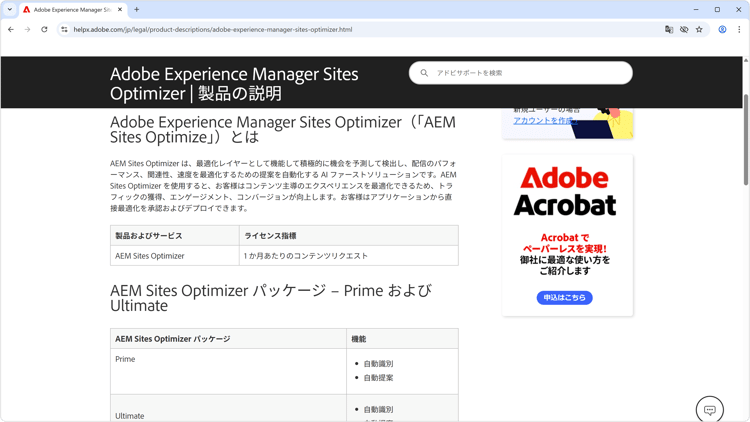Minimize the browser window
The image size is (750, 422).
[x=696, y=9]
